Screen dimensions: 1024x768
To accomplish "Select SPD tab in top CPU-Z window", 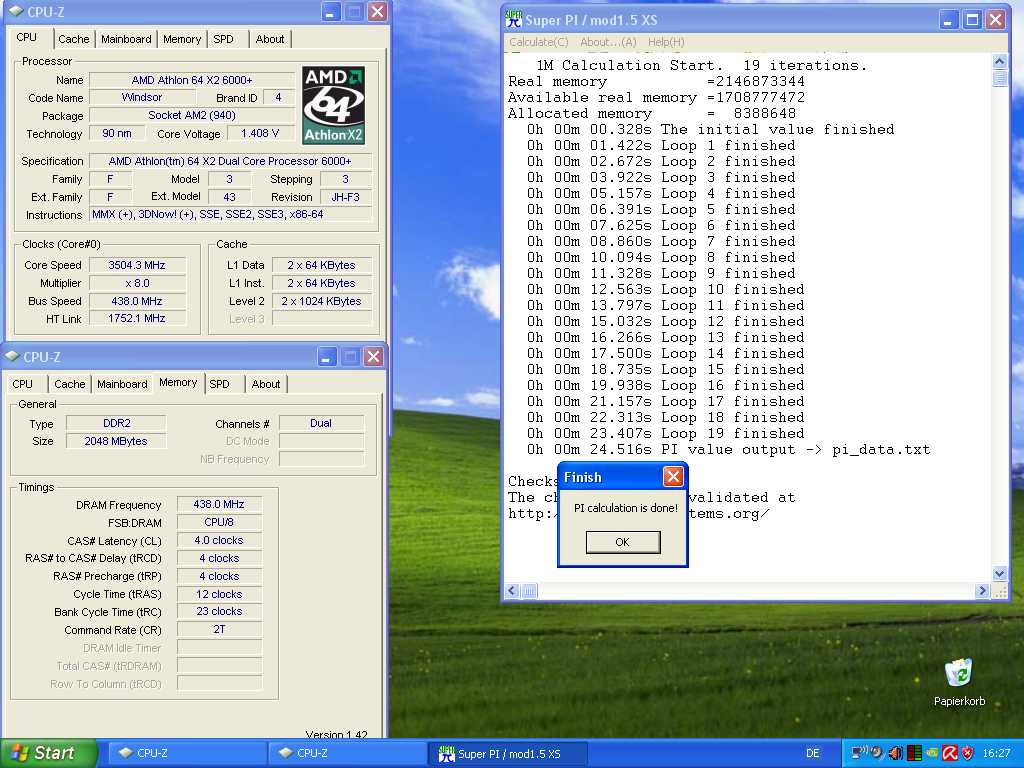I will (223, 39).
